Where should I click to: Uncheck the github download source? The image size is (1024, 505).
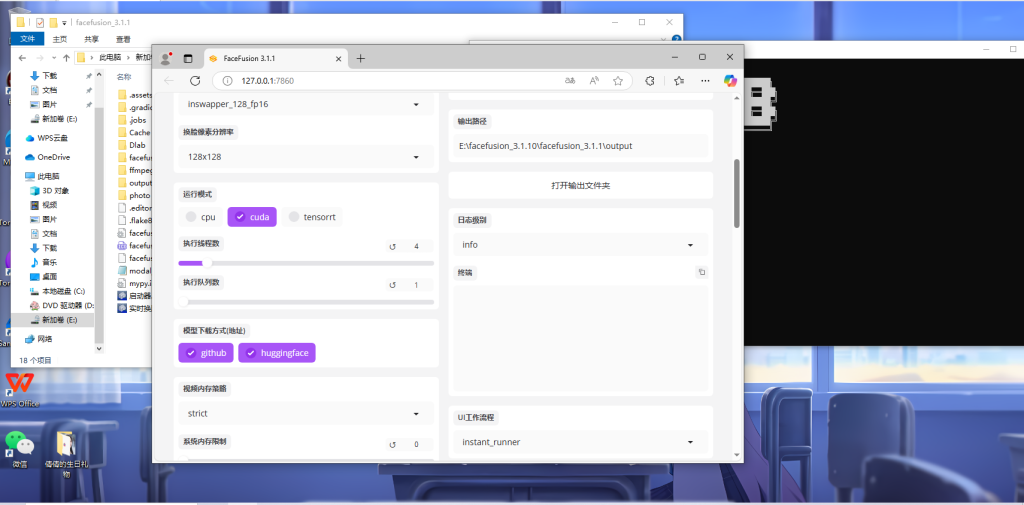pyautogui.click(x=206, y=353)
